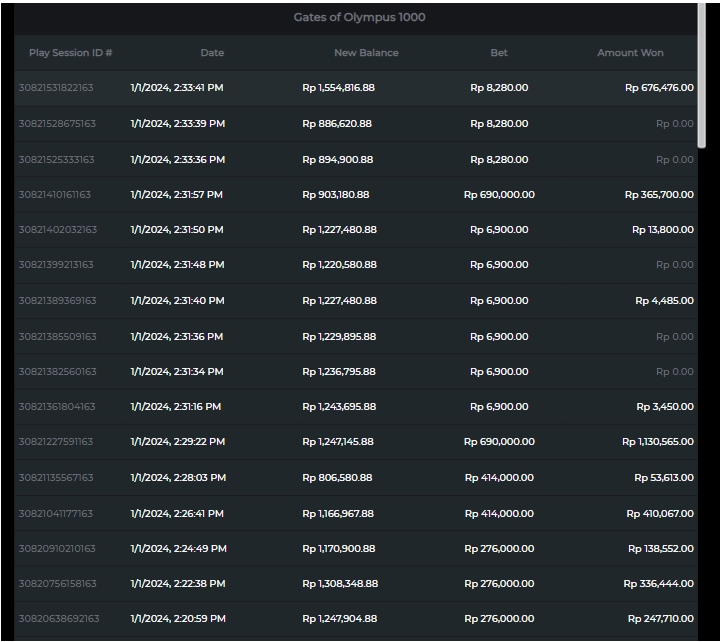Select session 30820638692163

58,619
